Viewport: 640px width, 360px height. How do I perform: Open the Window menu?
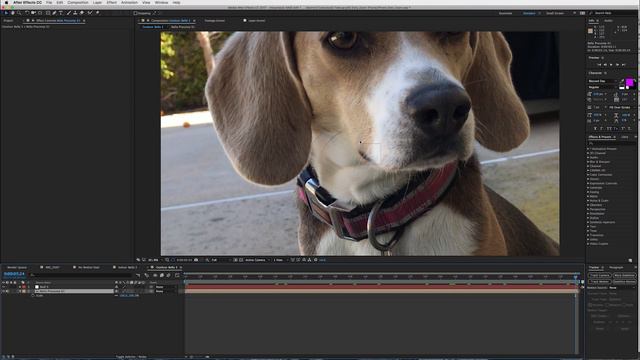(161, 2)
